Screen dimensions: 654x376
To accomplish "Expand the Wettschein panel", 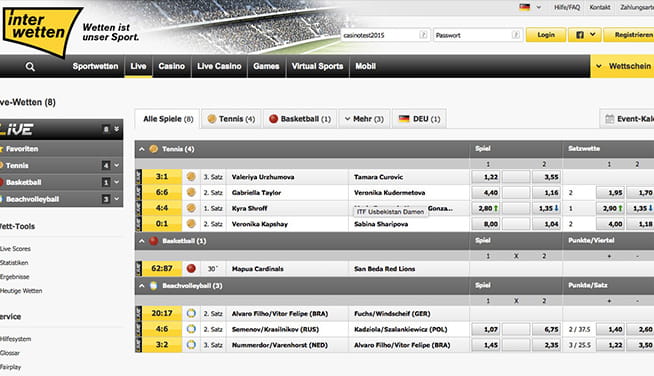I will point(599,66).
